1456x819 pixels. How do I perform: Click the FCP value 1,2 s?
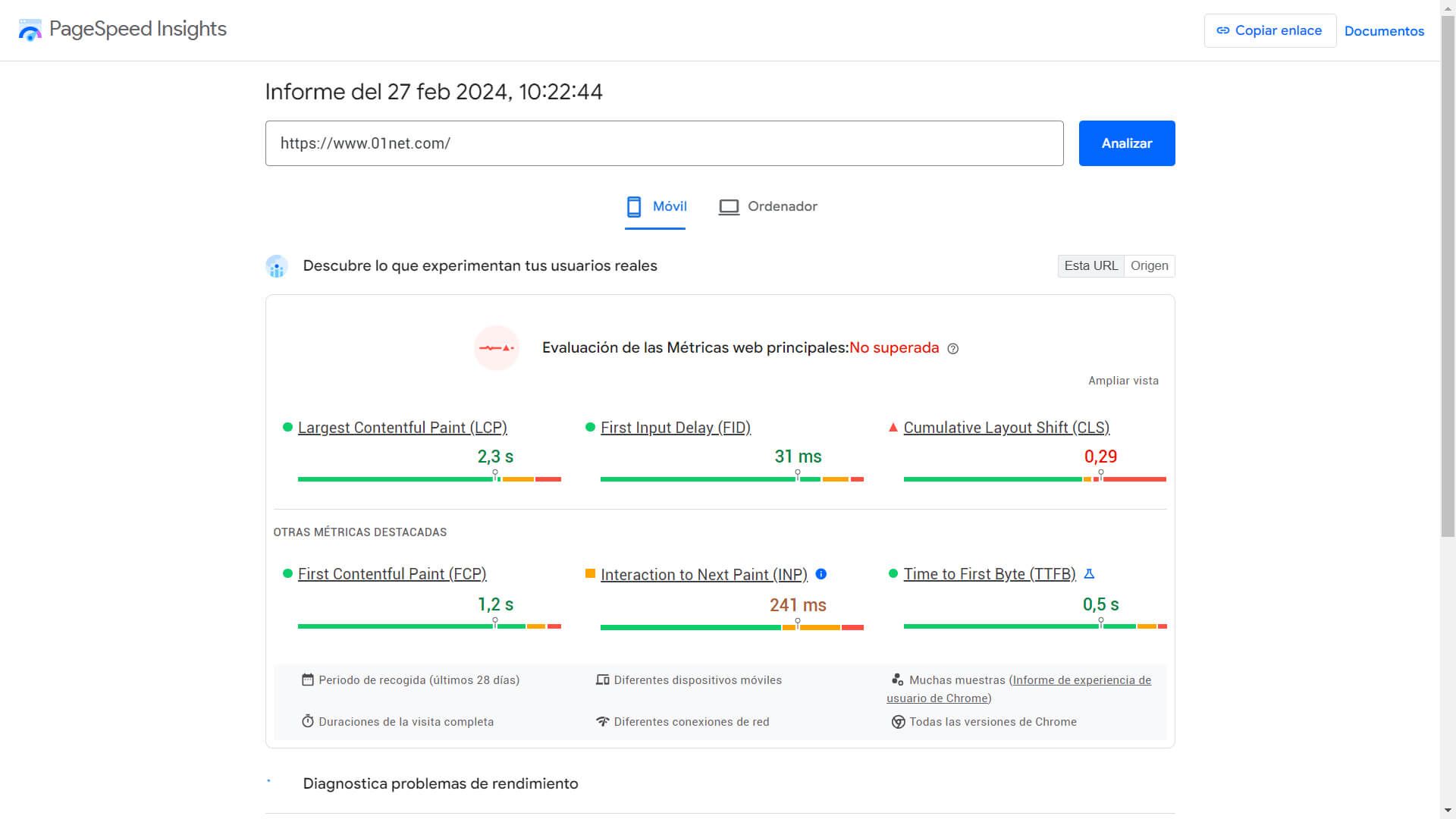495,604
